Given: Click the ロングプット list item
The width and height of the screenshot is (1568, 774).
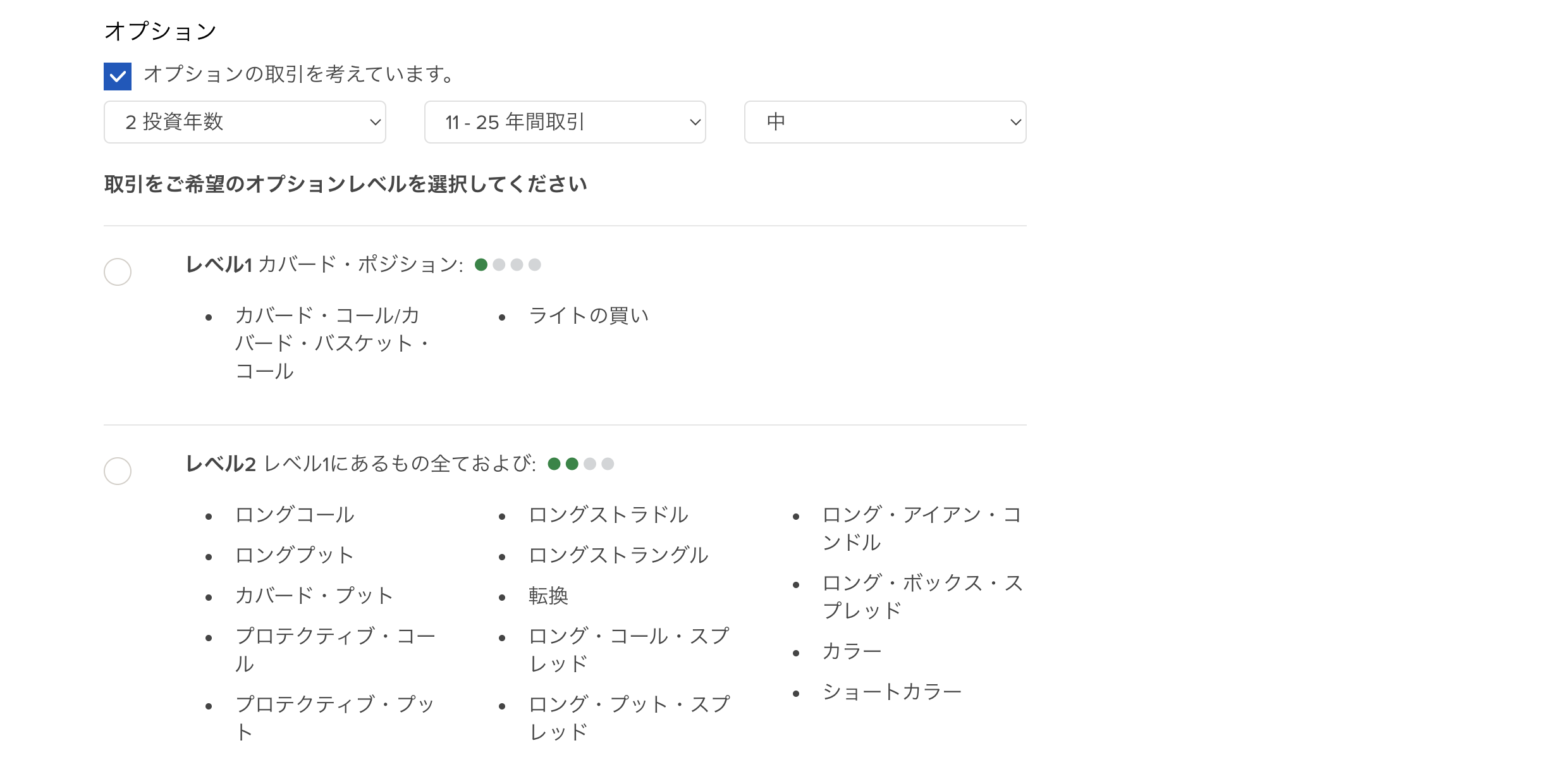Looking at the screenshot, I should 295,555.
